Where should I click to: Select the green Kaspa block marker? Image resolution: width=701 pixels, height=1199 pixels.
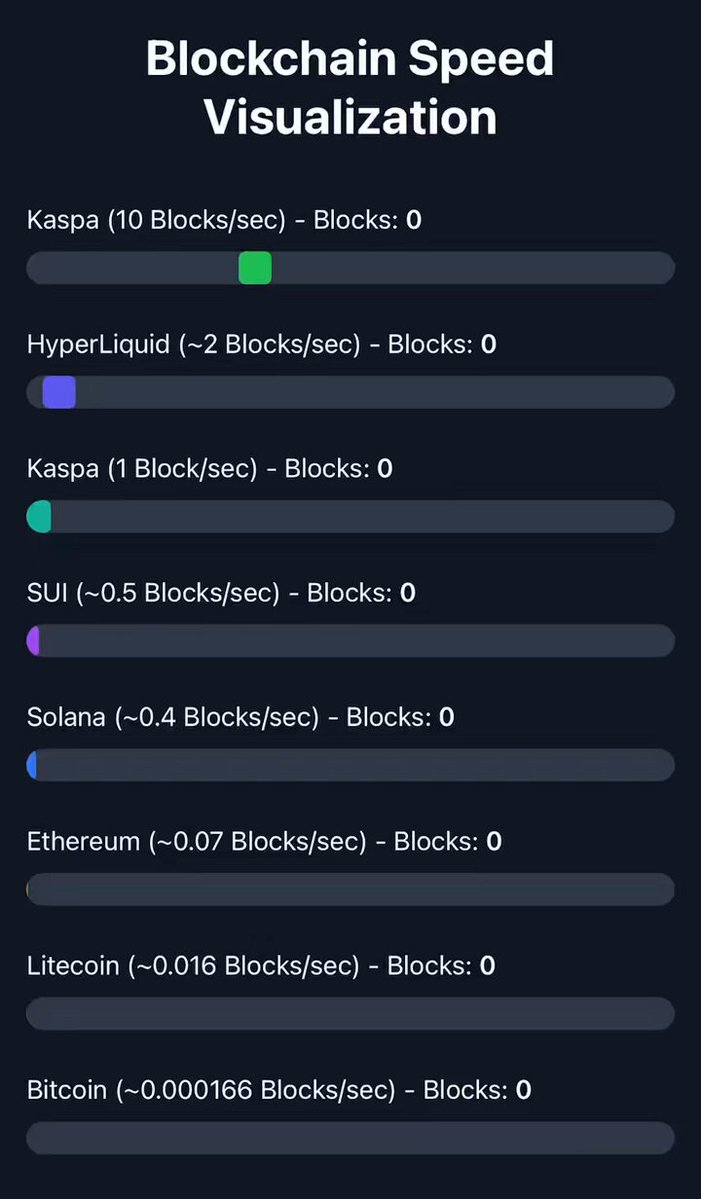(x=254, y=268)
